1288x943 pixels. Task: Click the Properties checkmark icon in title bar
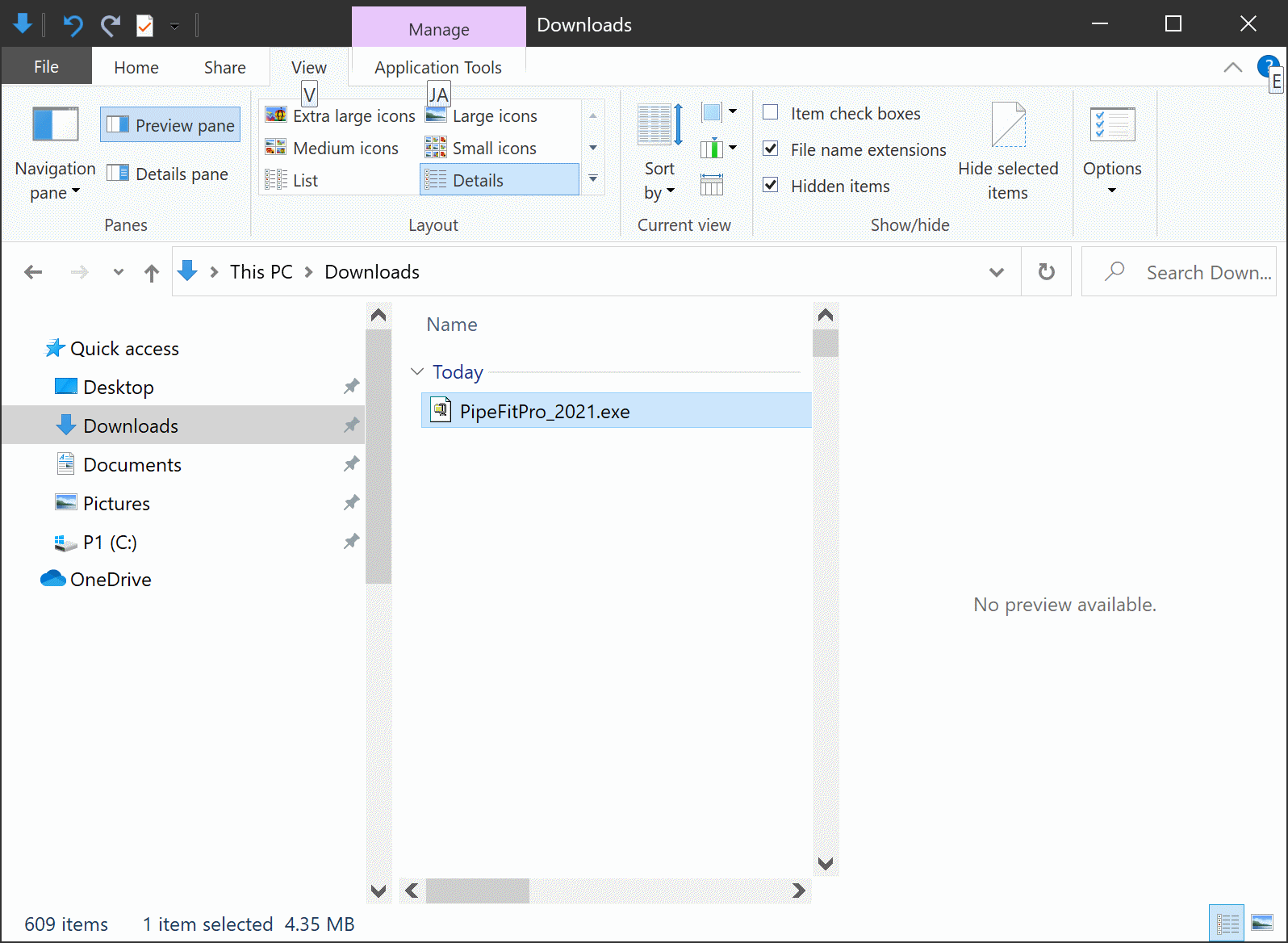tap(144, 25)
